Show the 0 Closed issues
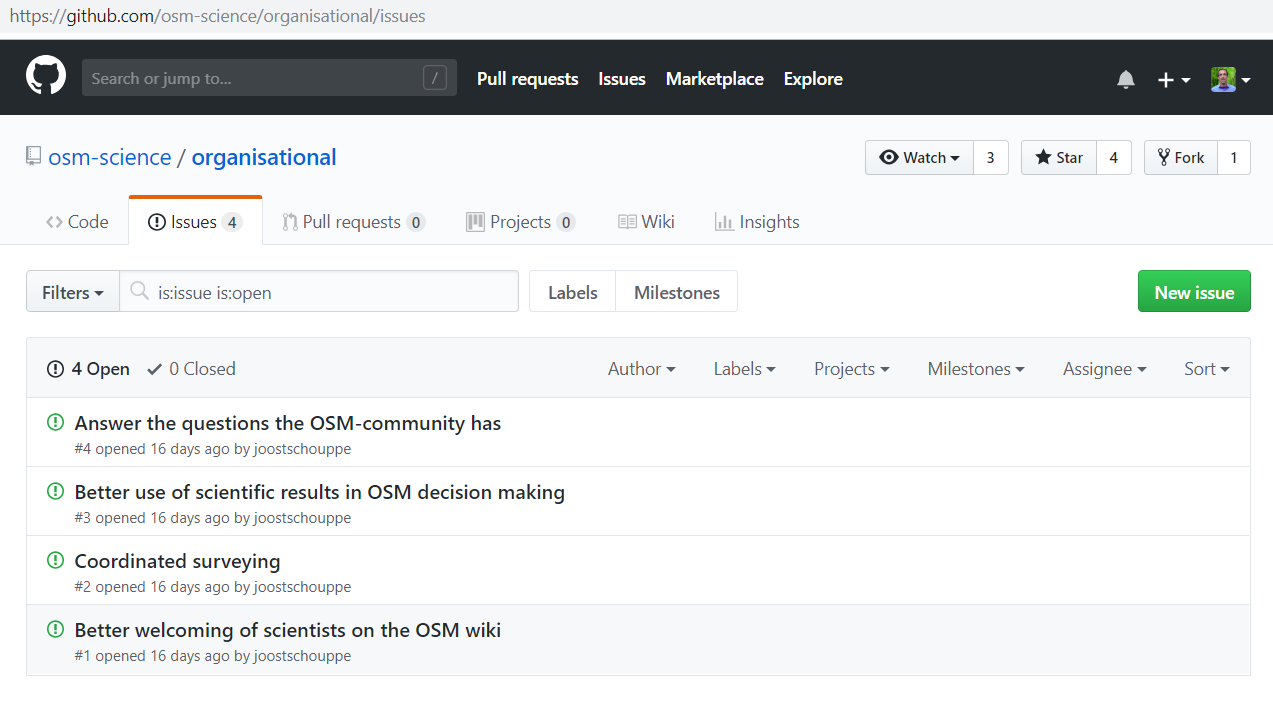Image resolution: width=1273 pixels, height=701 pixels. pos(191,369)
